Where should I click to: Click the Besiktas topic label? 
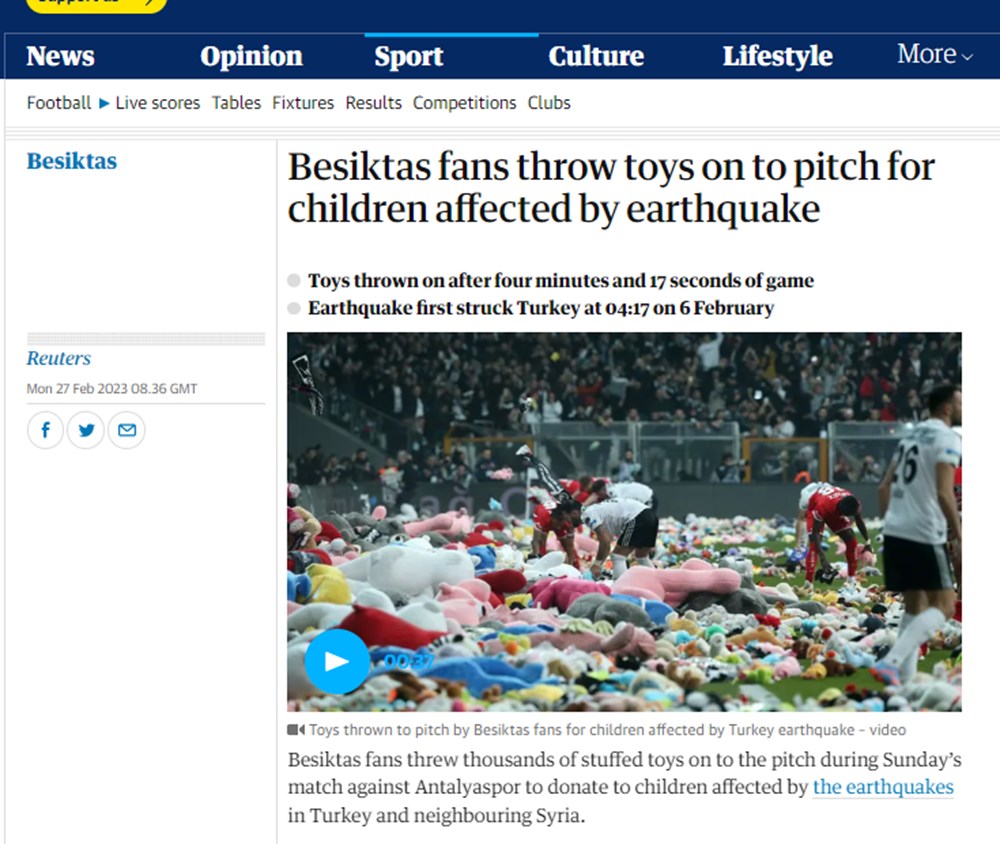pyautogui.click(x=71, y=161)
